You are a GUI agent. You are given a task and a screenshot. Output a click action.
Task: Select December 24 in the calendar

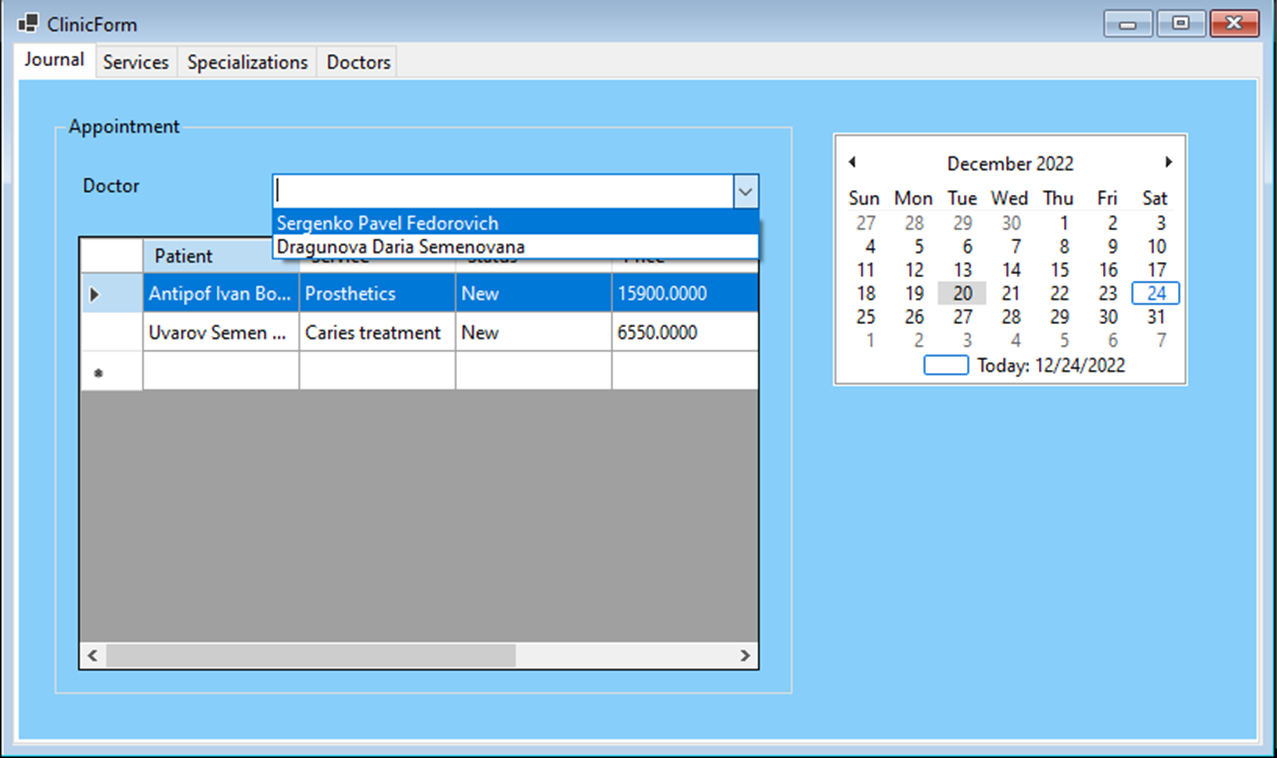(x=1156, y=293)
